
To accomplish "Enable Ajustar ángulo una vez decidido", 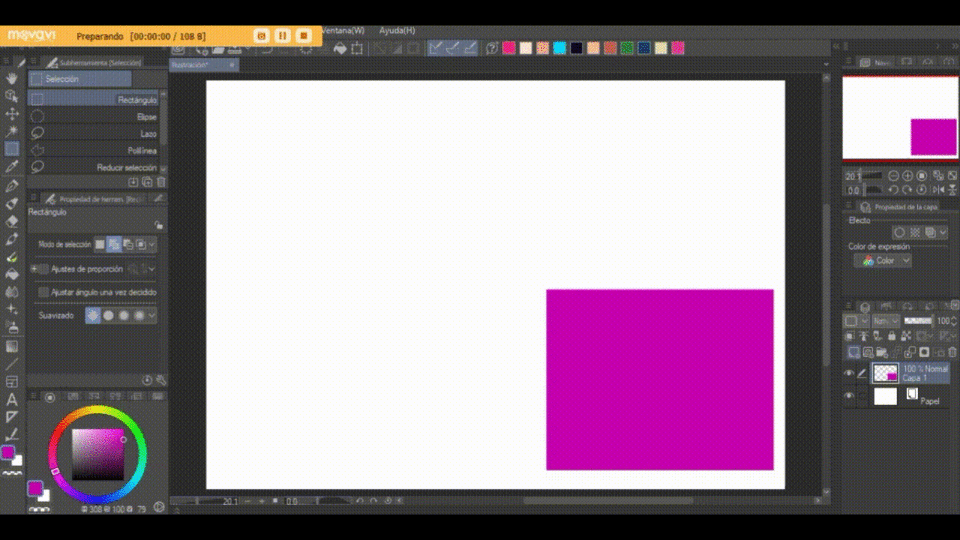I will (x=43, y=293).
